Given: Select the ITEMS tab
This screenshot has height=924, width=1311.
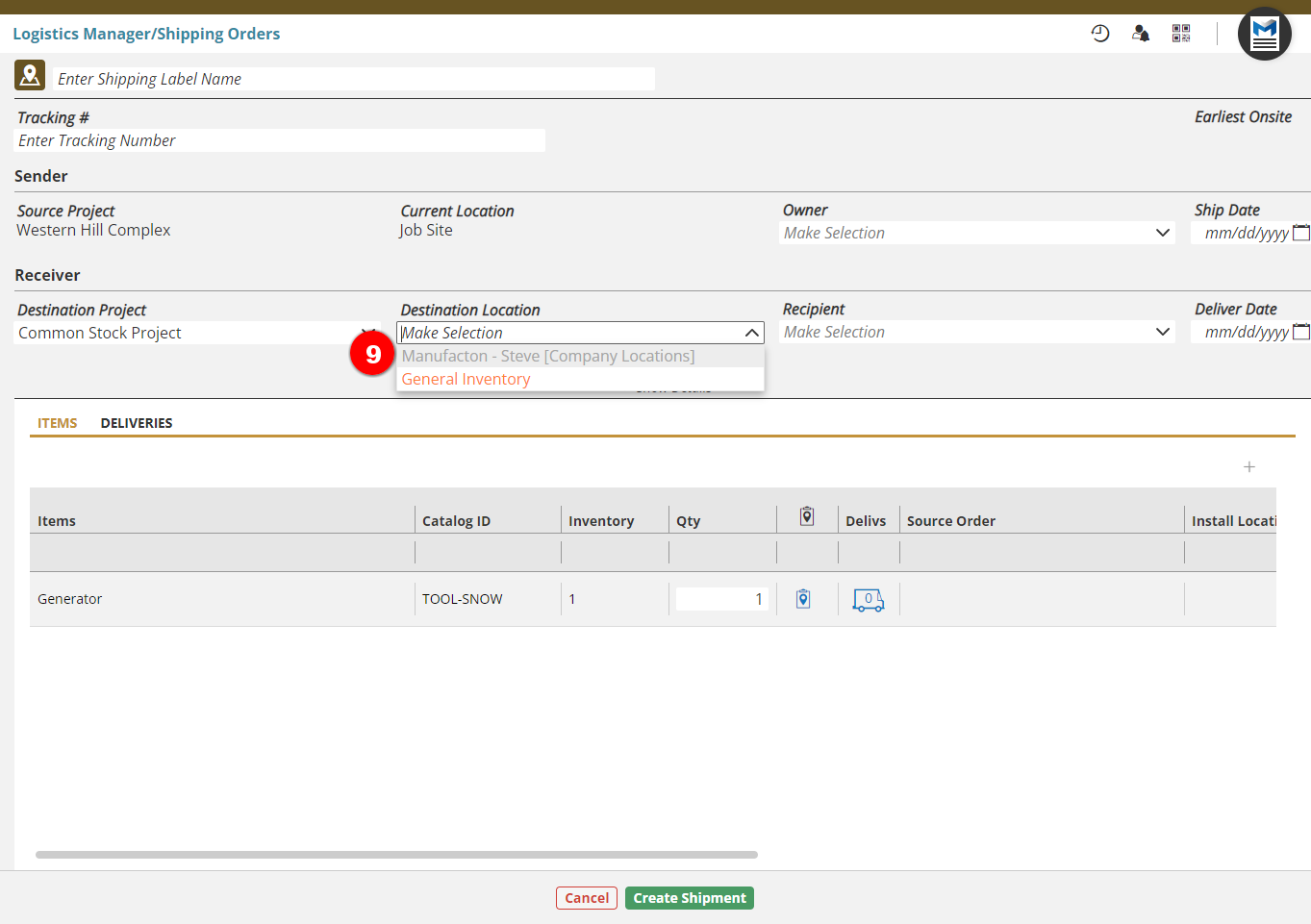Looking at the screenshot, I should (x=58, y=423).
